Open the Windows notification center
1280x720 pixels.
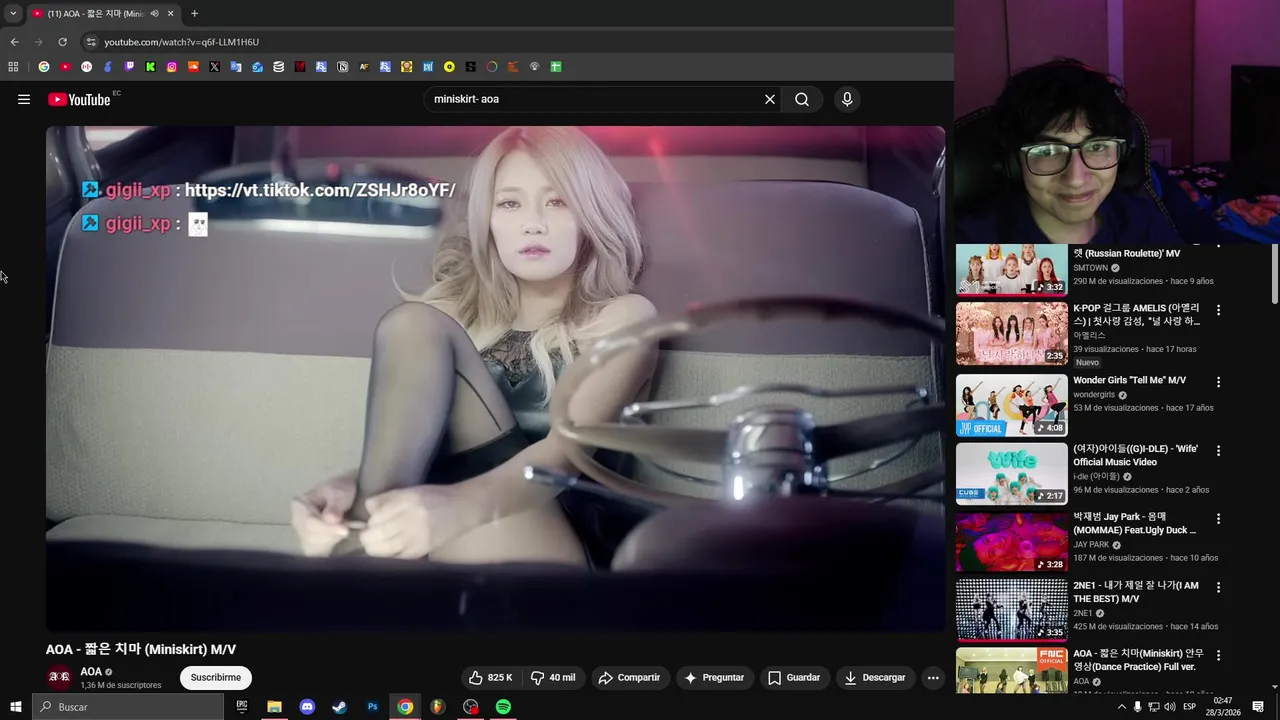tap(1258, 707)
